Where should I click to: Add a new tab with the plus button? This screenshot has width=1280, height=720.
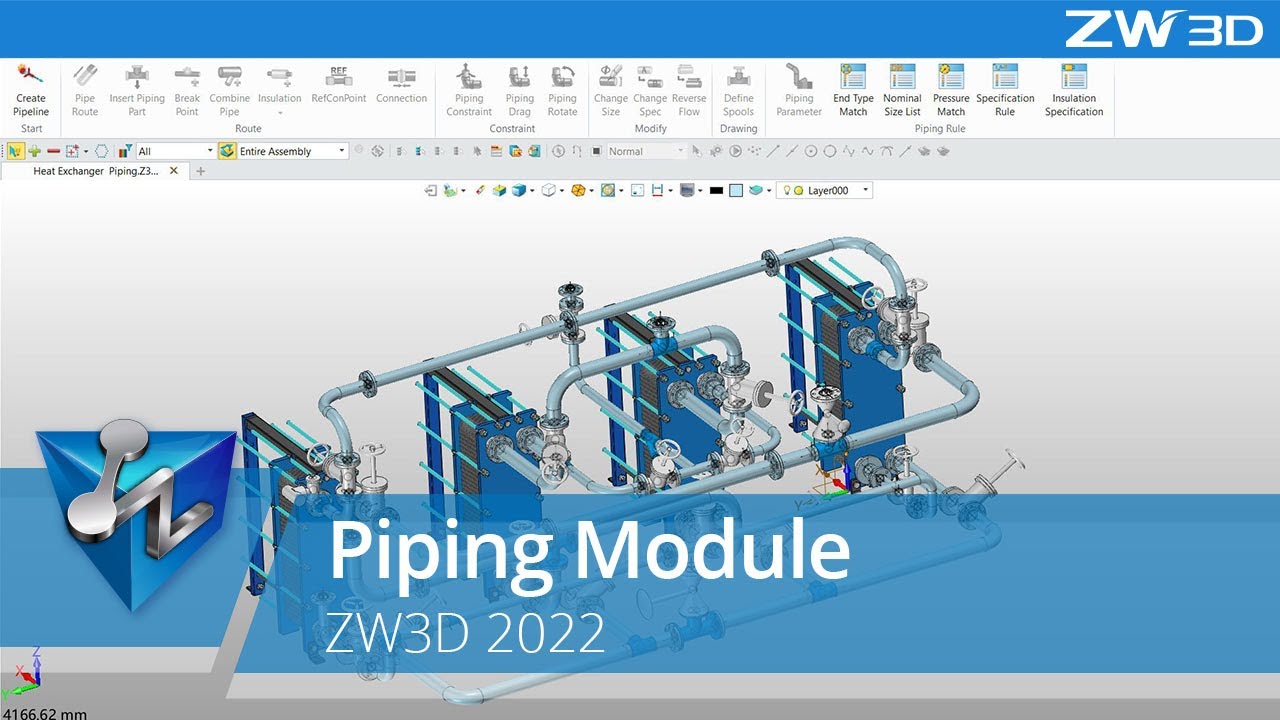click(200, 171)
